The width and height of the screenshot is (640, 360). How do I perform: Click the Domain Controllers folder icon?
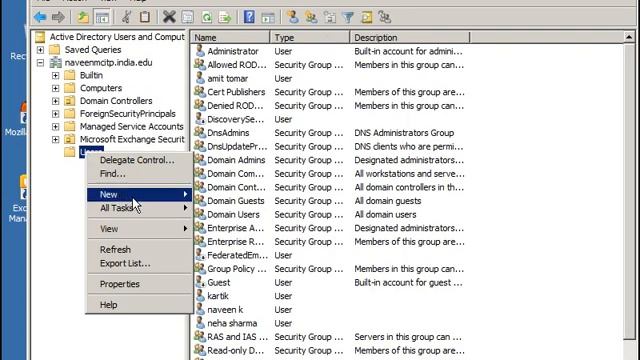(70, 100)
